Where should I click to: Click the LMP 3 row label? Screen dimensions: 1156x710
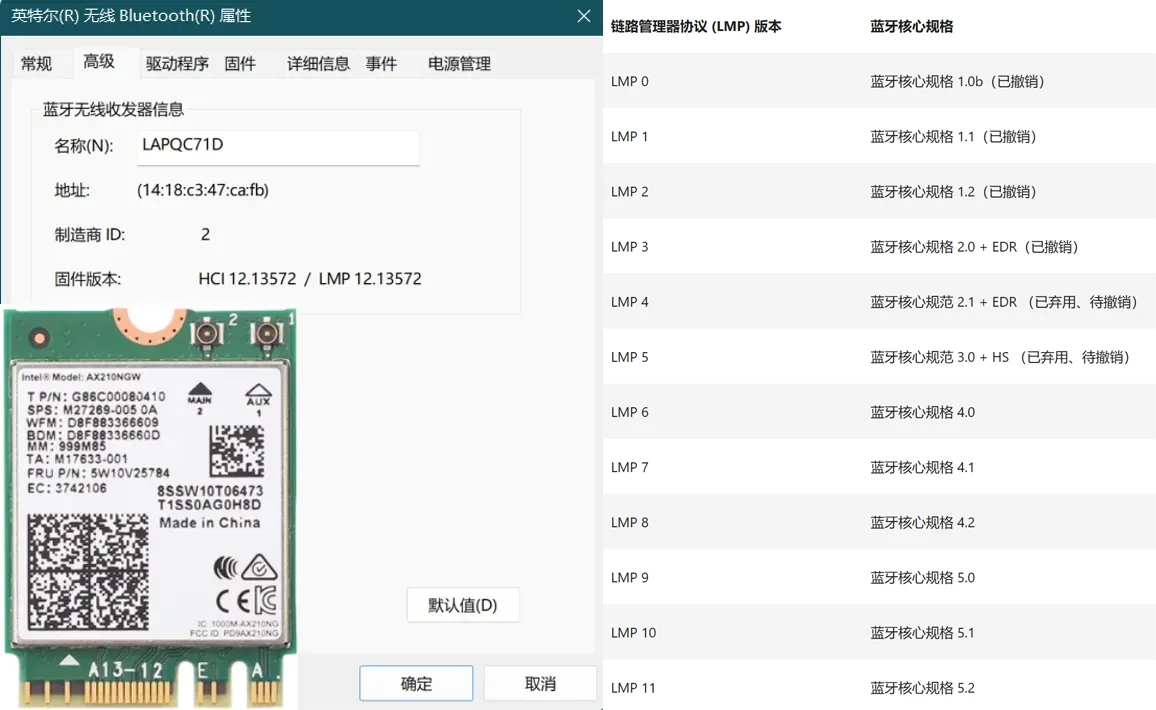point(630,247)
